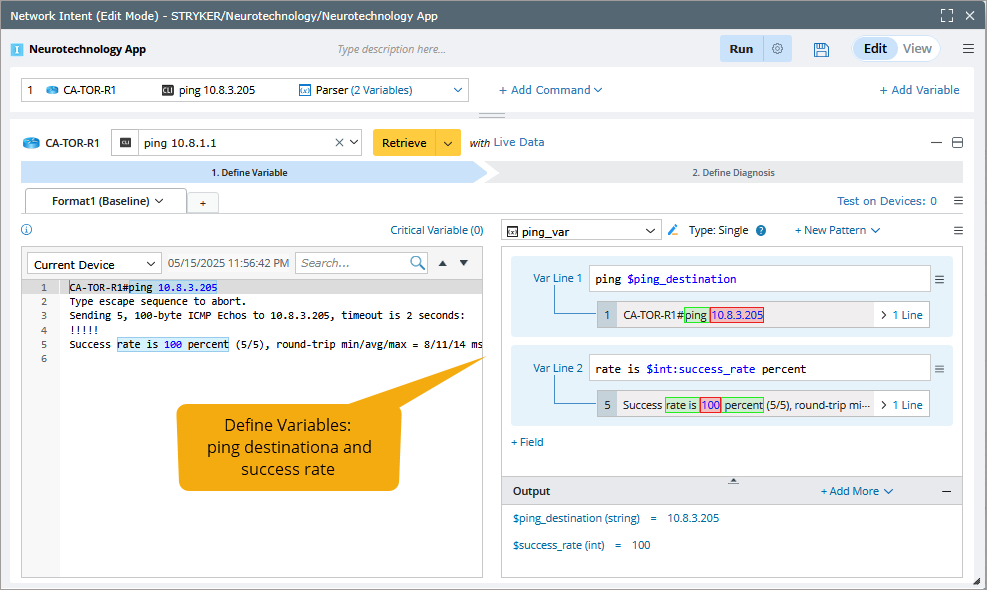Click the CLI icon in the command field

click(125, 143)
